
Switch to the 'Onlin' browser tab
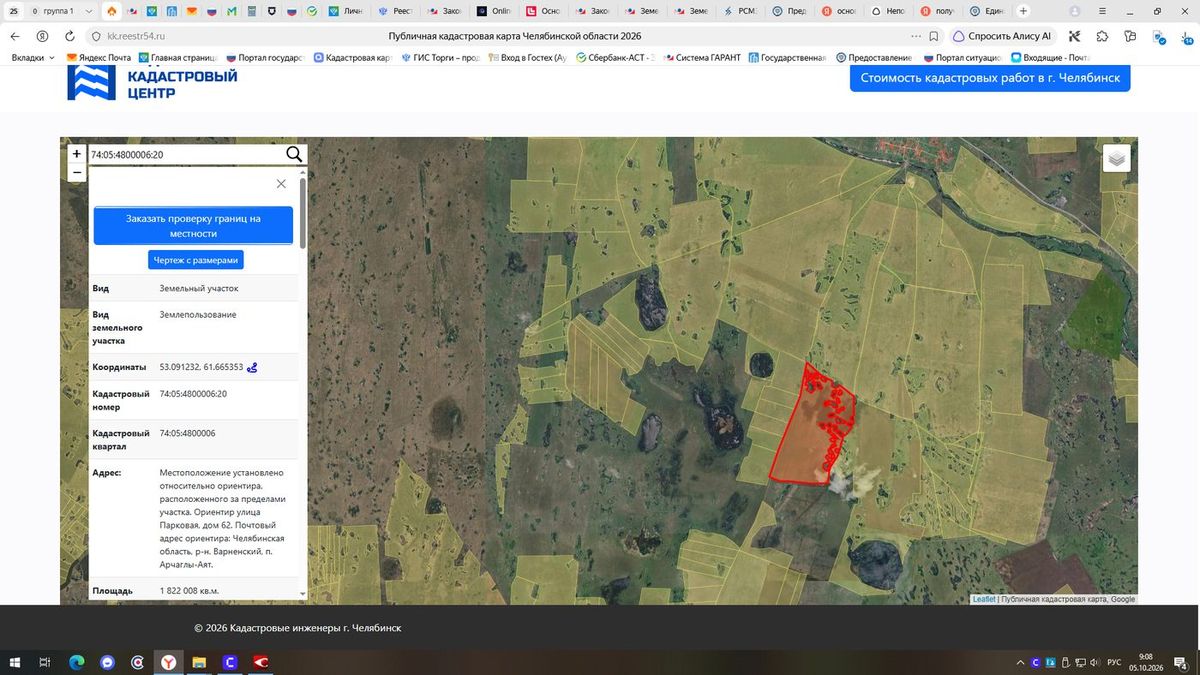tap(494, 11)
